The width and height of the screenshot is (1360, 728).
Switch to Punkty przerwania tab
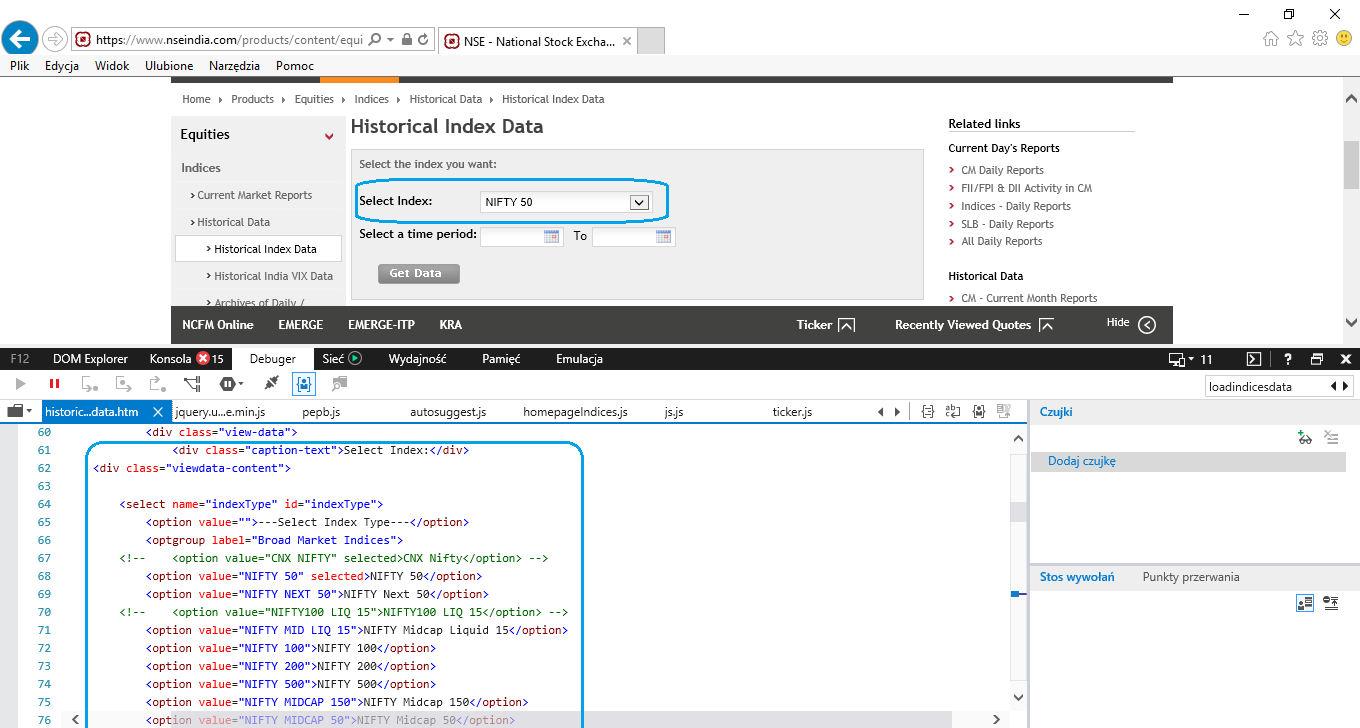pos(1190,577)
